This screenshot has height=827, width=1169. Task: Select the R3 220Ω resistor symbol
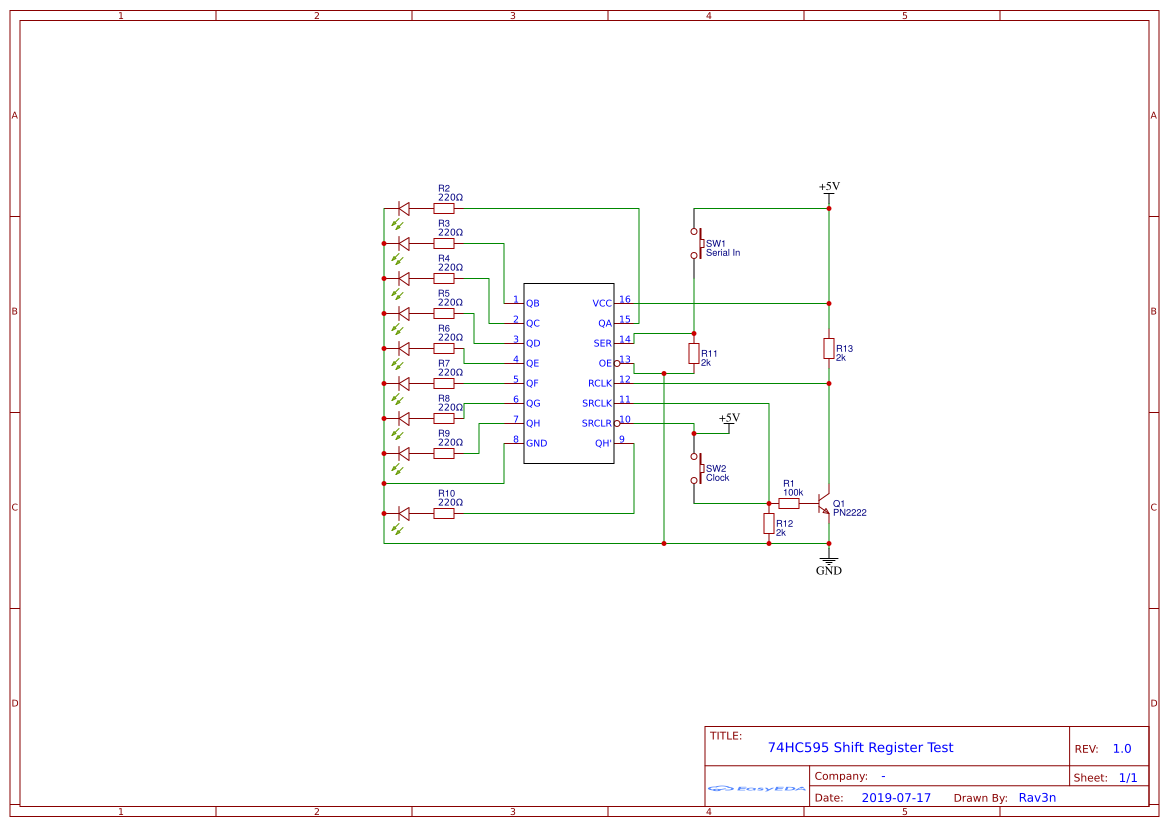tap(444, 244)
